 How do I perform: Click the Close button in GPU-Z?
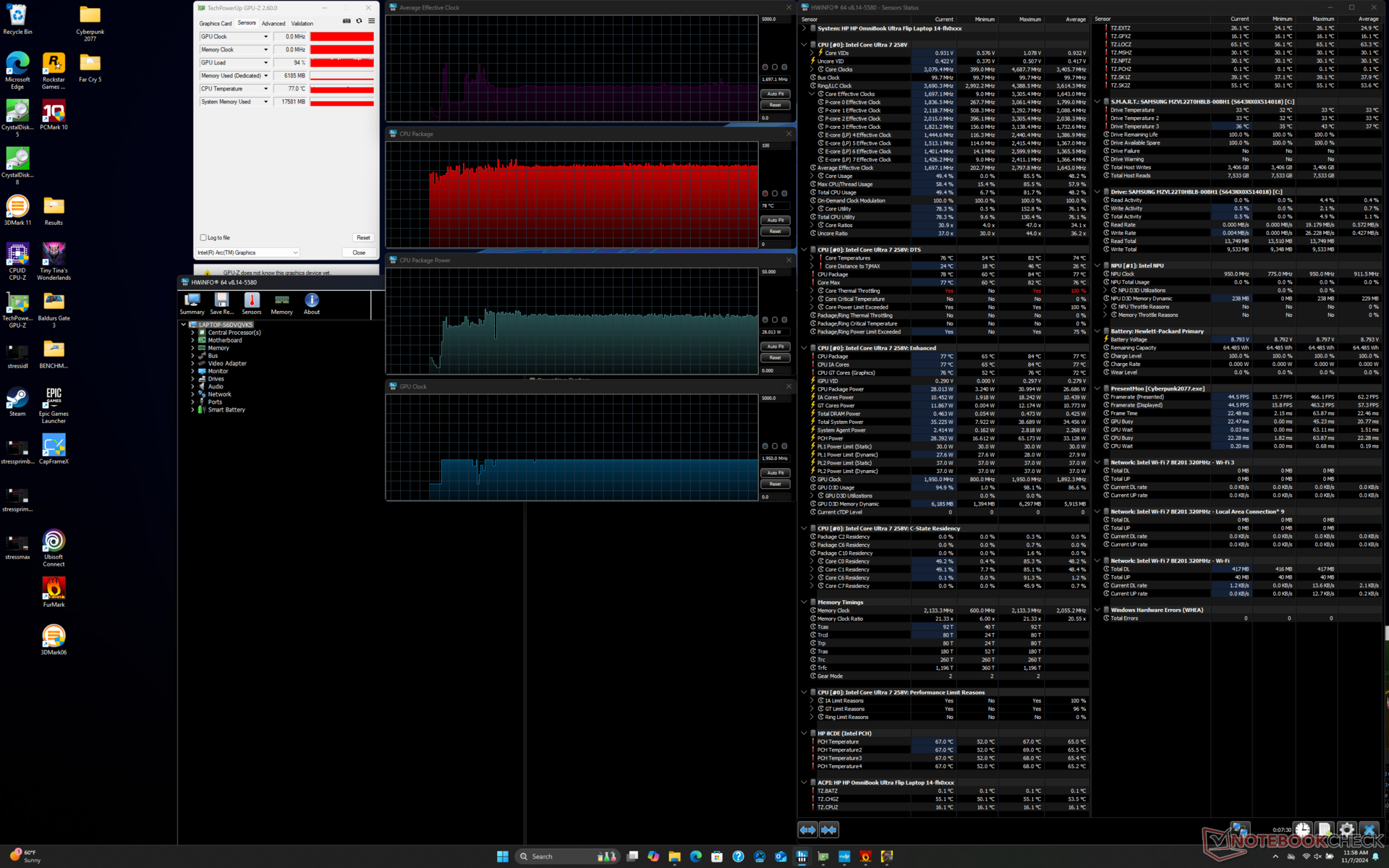pyautogui.click(x=359, y=252)
